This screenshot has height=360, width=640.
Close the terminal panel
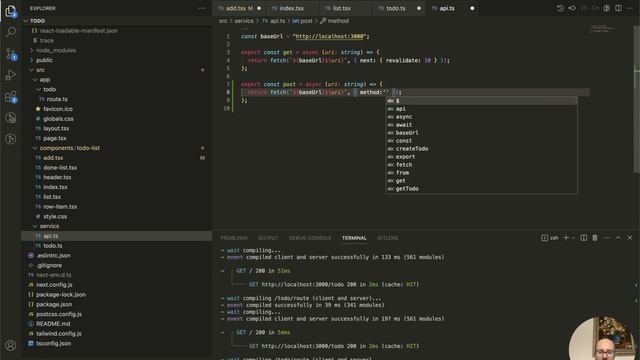(x=629, y=238)
